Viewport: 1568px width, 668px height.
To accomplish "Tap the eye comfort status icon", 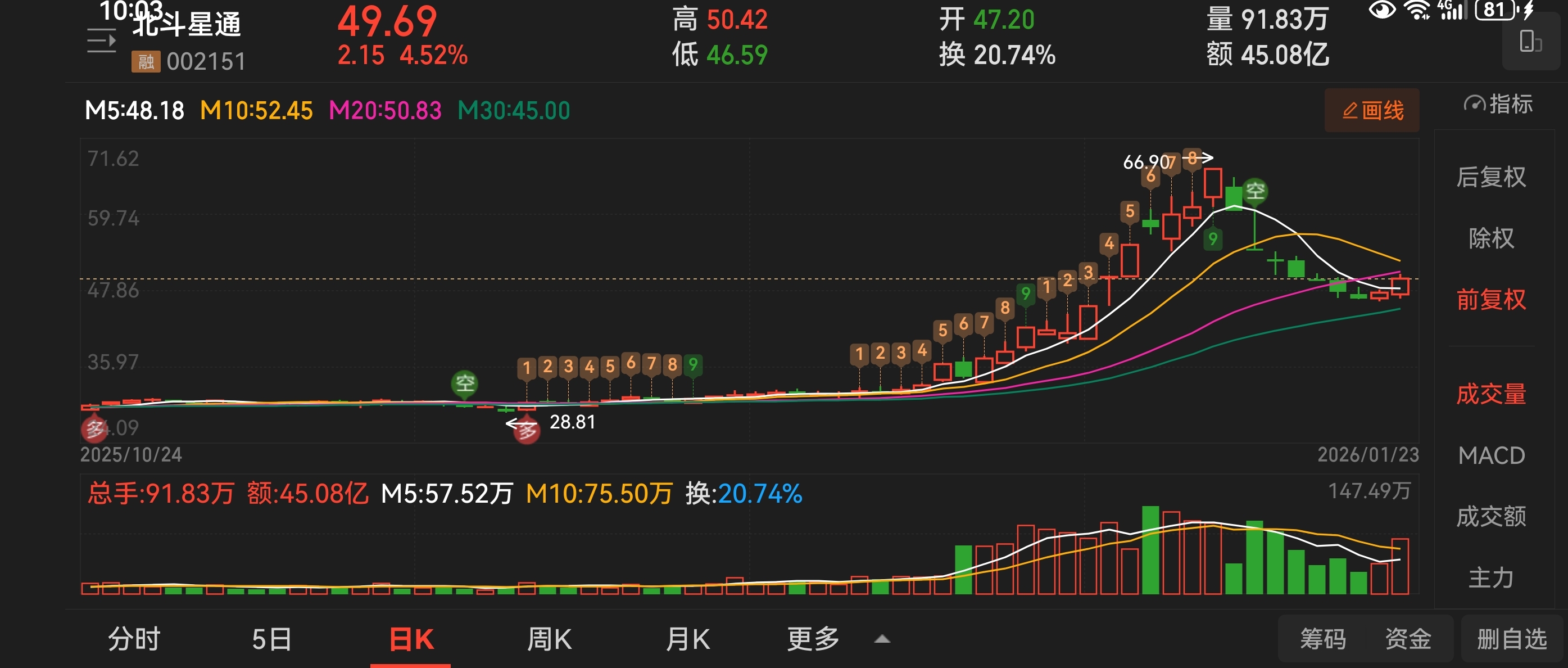I will click(1382, 10).
